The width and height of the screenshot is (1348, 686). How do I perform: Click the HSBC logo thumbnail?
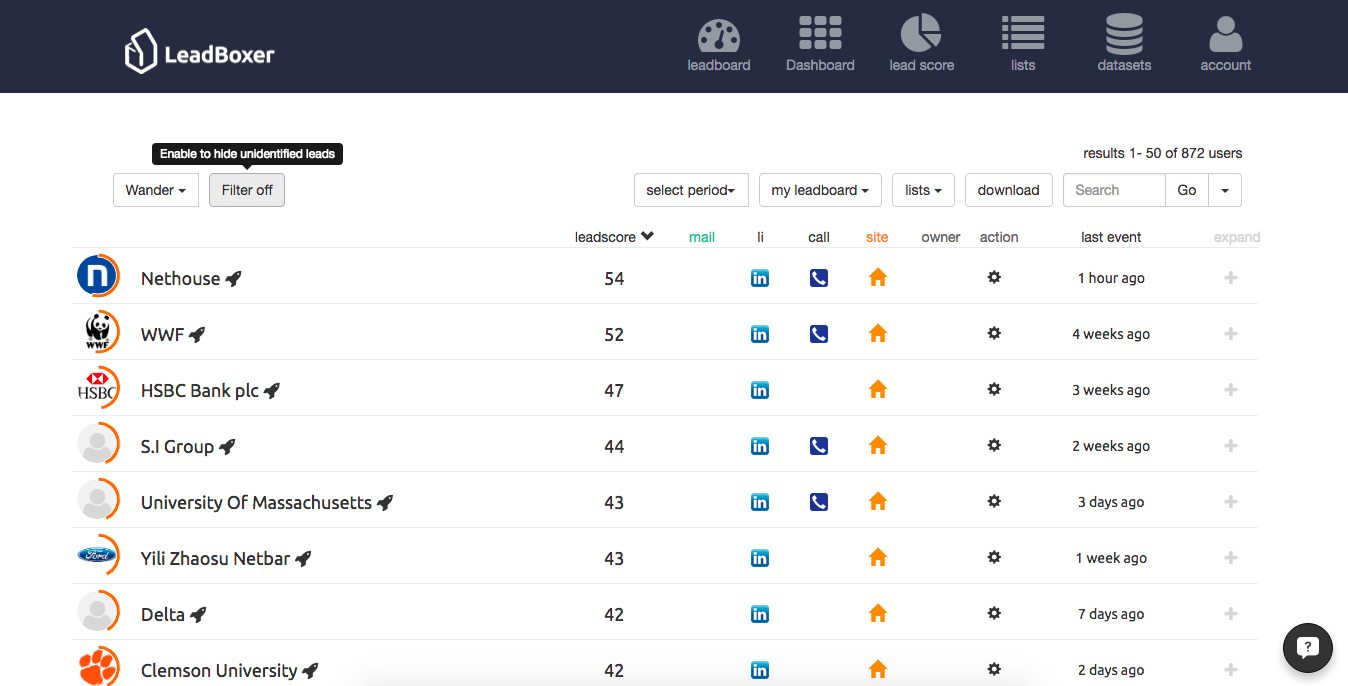click(x=98, y=388)
